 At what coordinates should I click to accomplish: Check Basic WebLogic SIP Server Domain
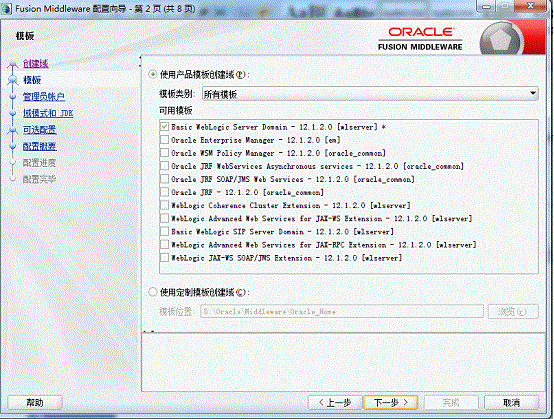(x=164, y=231)
